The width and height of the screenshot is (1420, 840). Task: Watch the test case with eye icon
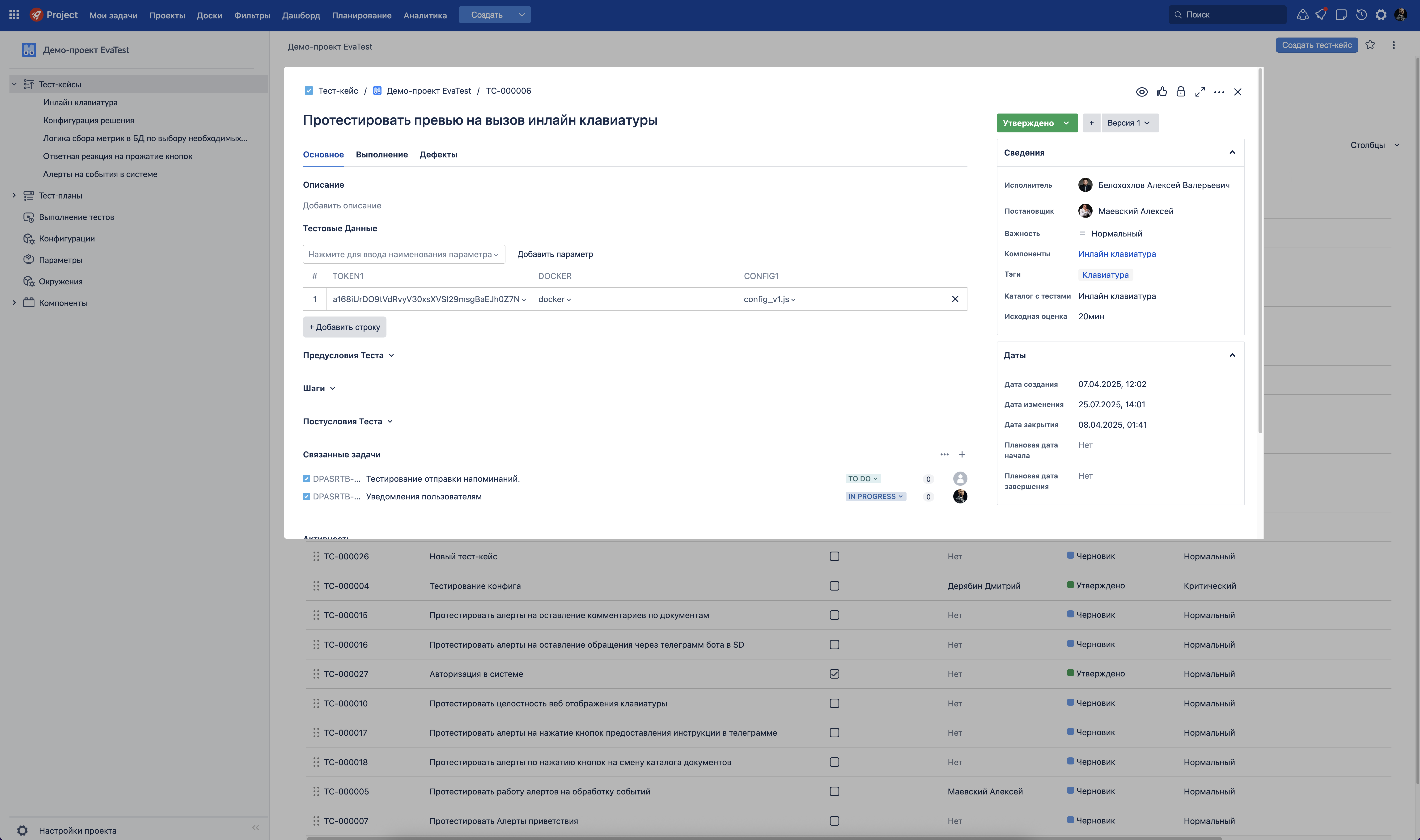[1142, 92]
